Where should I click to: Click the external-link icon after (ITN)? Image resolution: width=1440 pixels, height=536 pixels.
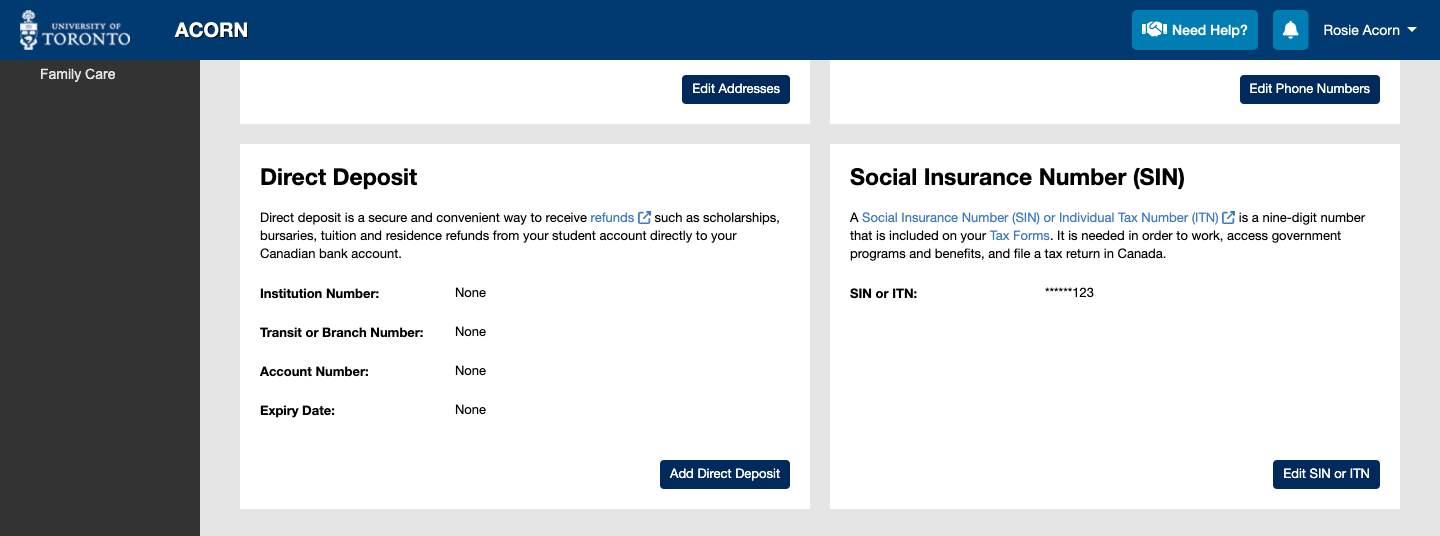1228,217
